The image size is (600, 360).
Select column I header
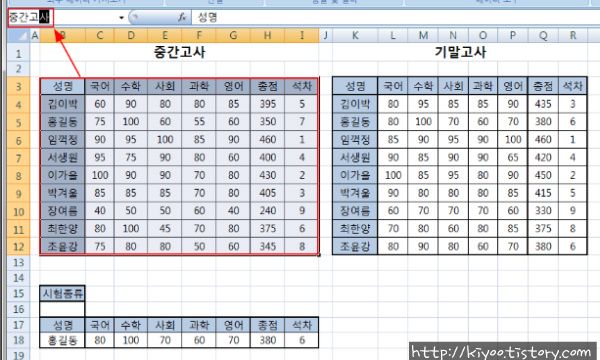tap(302, 36)
